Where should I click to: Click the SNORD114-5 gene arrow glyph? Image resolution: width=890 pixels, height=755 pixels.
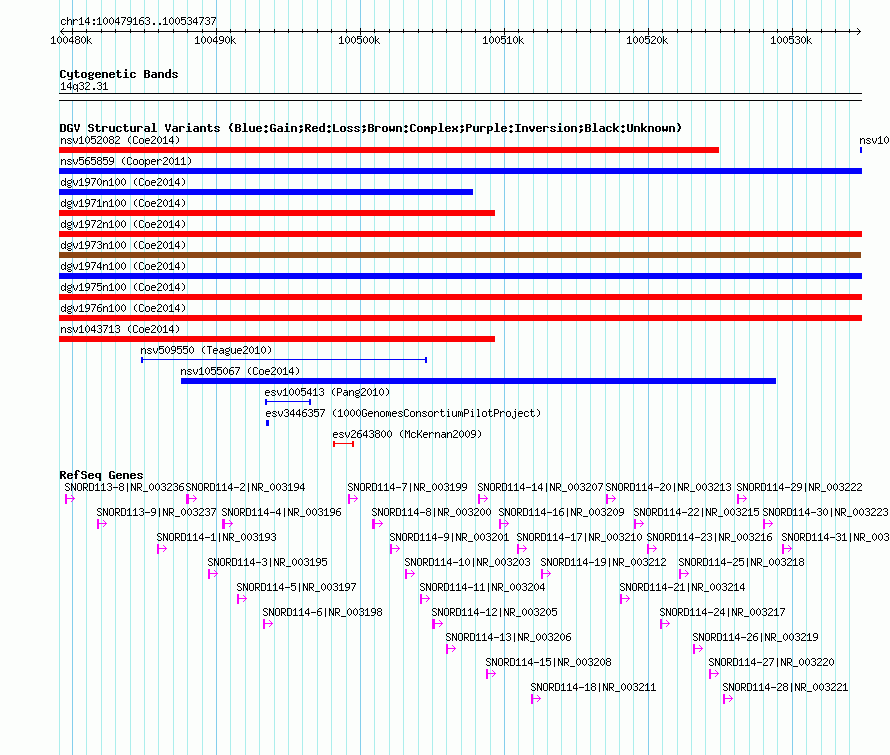[x=242, y=599]
